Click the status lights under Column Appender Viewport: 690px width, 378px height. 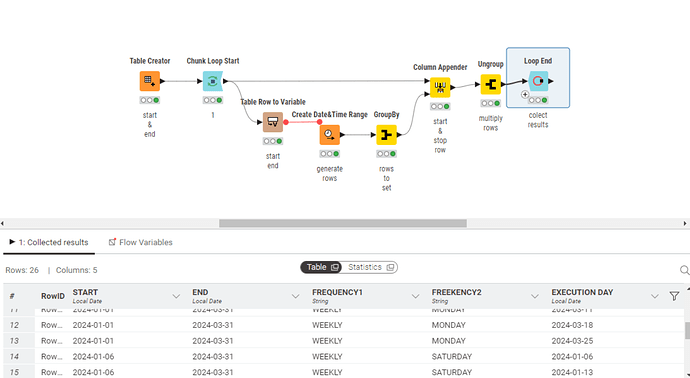[440, 106]
